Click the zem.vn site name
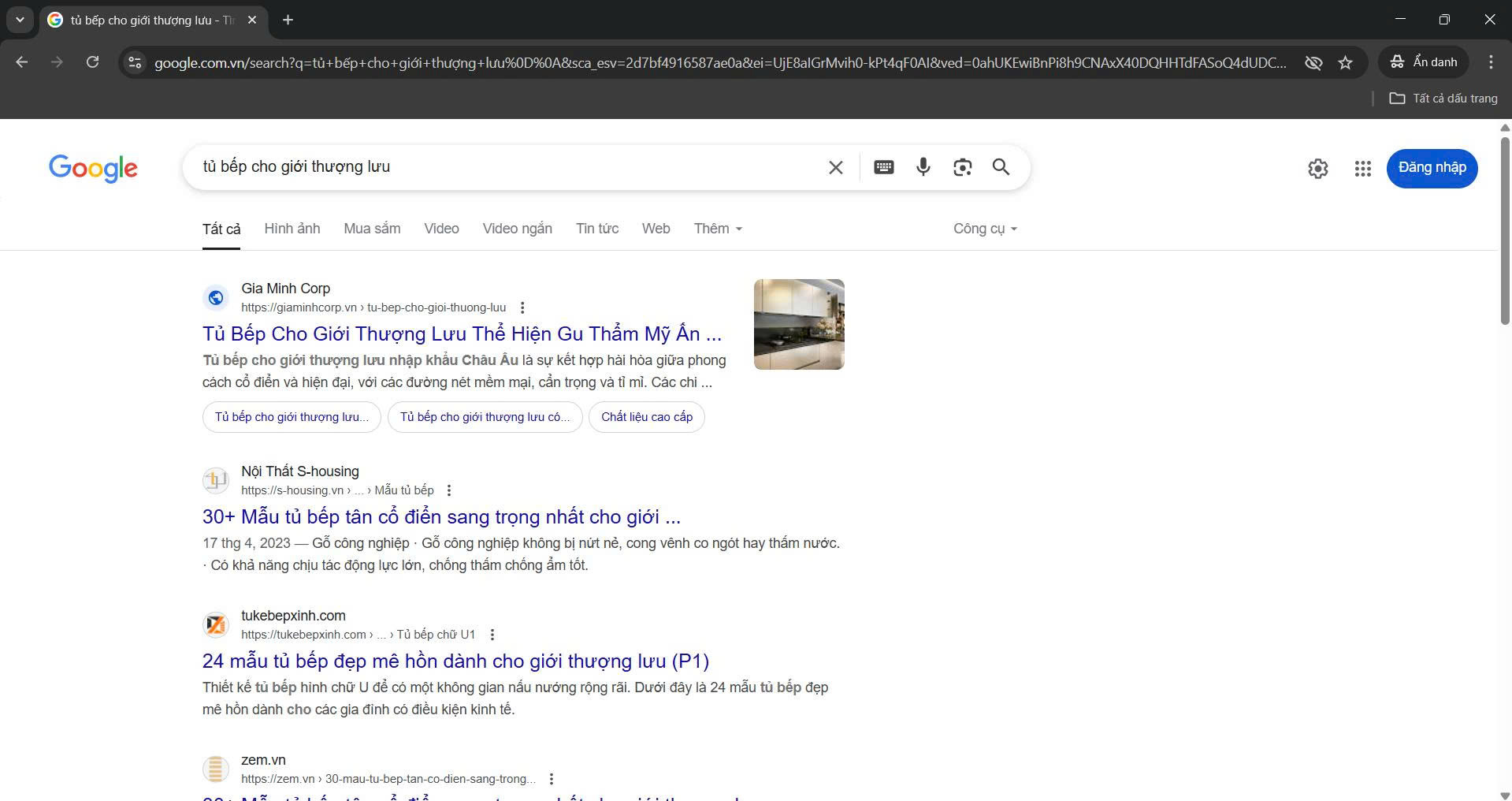This screenshot has height=801, width=1512. (263, 760)
